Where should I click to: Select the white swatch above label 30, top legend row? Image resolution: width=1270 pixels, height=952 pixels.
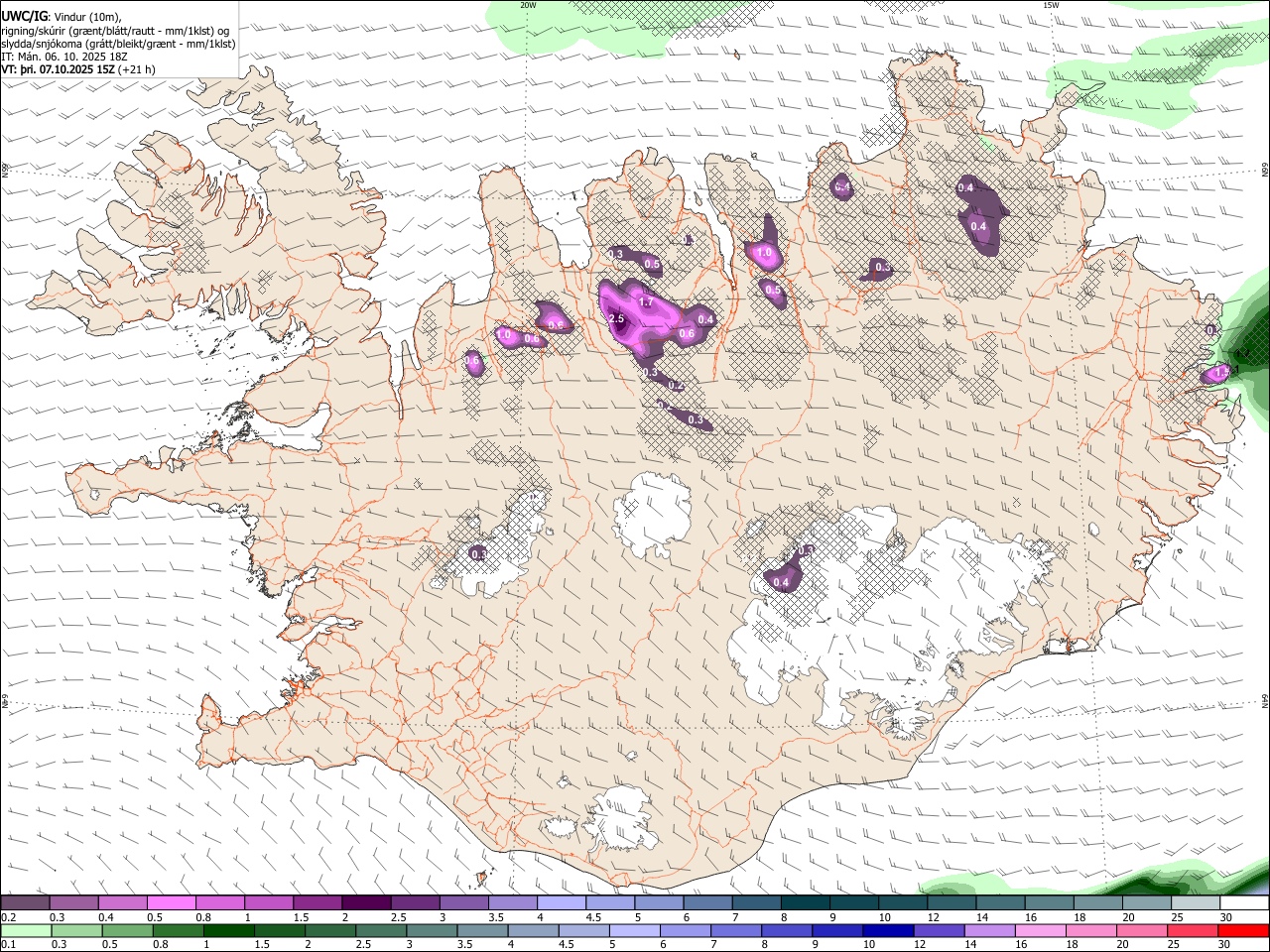(x=1245, y=903)
